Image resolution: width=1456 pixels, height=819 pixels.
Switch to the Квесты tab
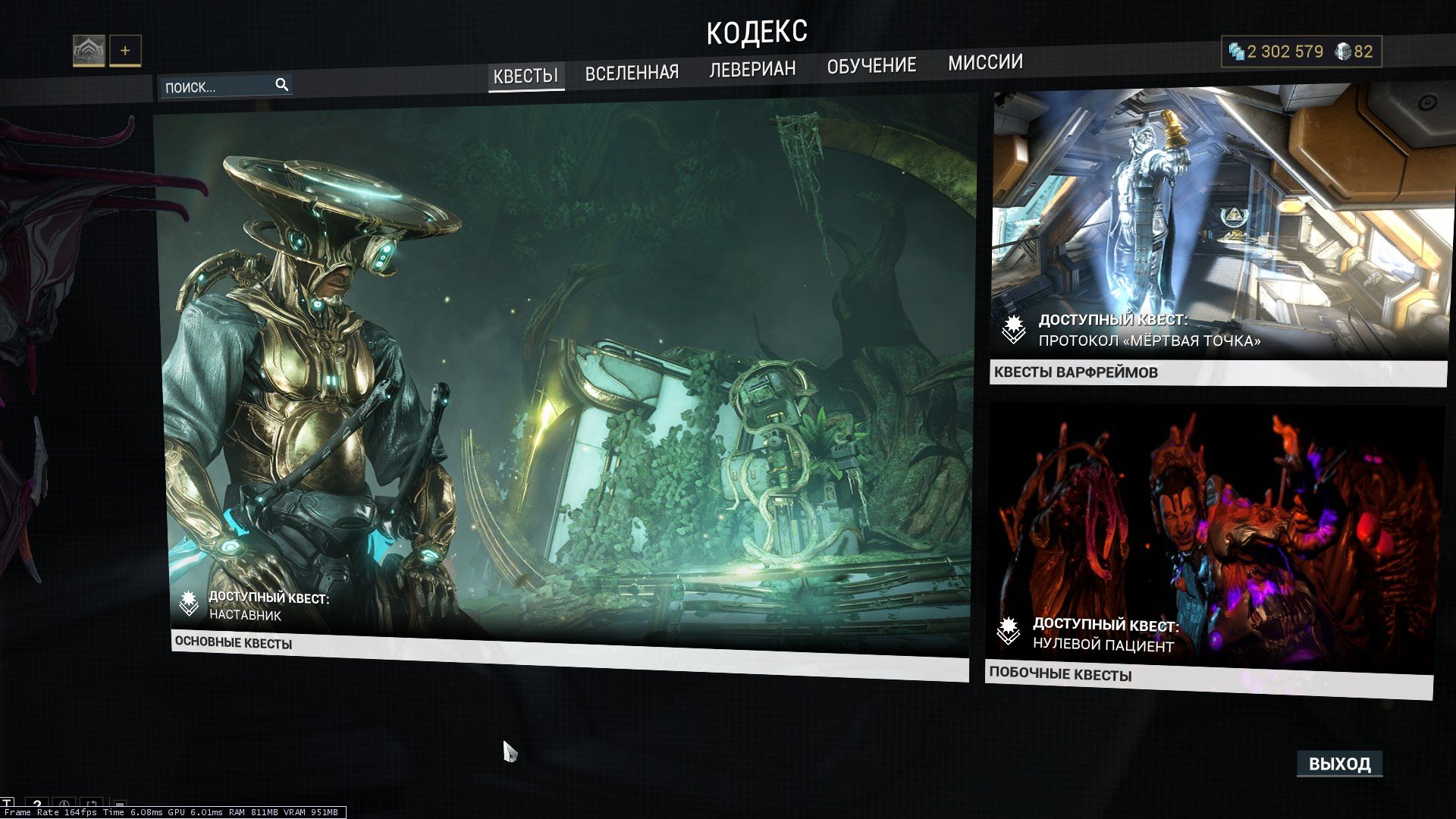point(526,76)
